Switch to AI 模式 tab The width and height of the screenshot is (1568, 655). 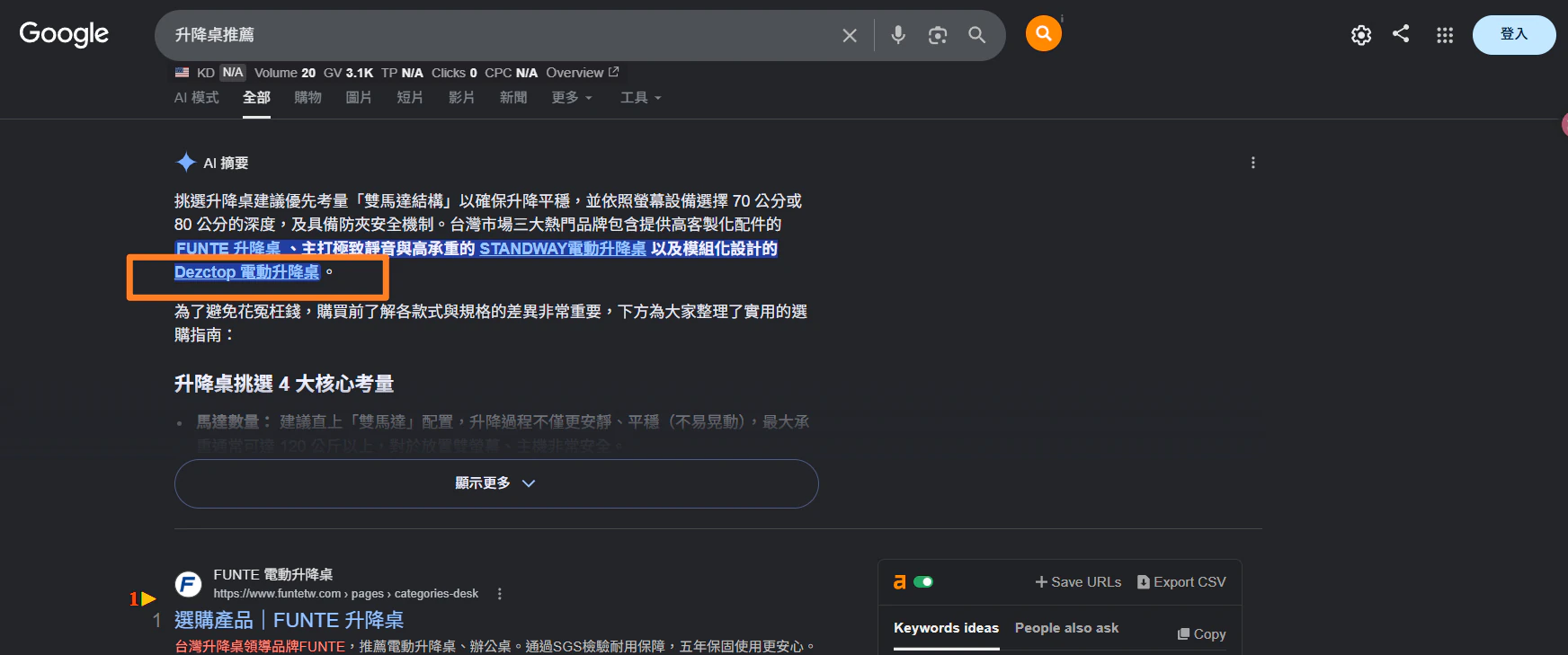click(196, 97)
